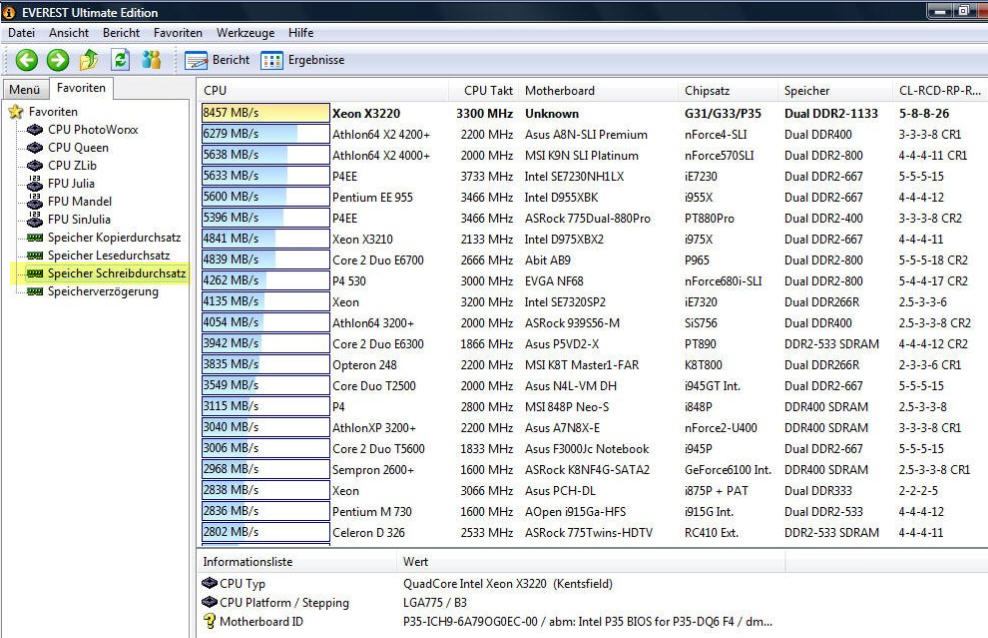
Task: Sort by the Chipsatz column header
Action: tap(728, 91)
